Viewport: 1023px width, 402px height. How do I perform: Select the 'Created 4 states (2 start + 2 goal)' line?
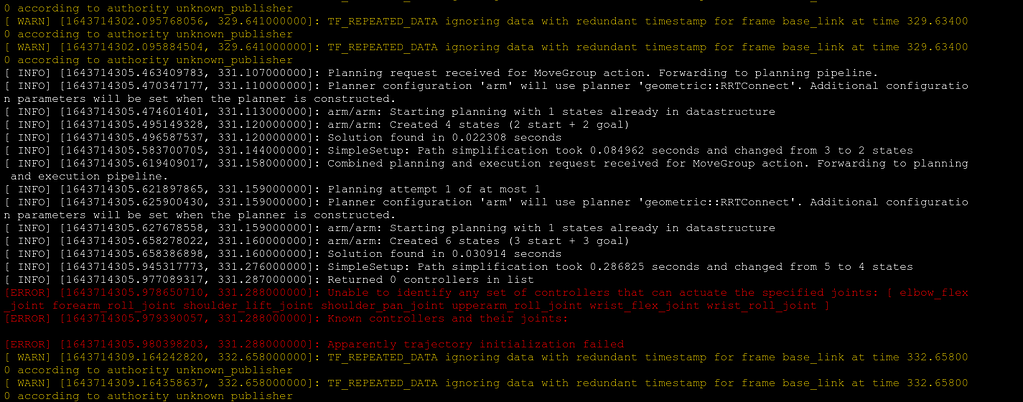click(317, 125)
